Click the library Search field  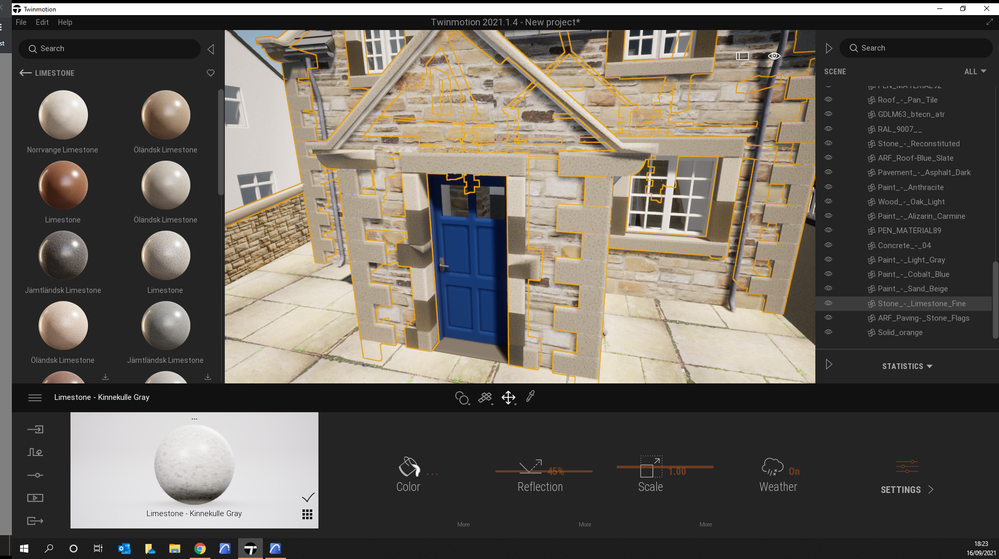click(x=110, y=48)
